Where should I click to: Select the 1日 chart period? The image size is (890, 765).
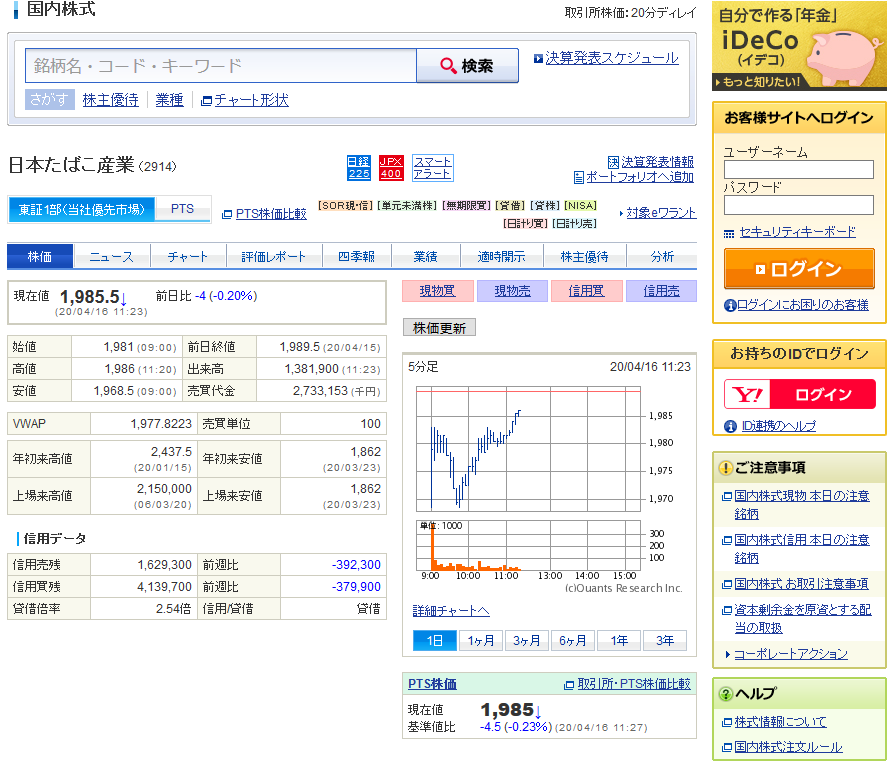[x=435, y=641]
